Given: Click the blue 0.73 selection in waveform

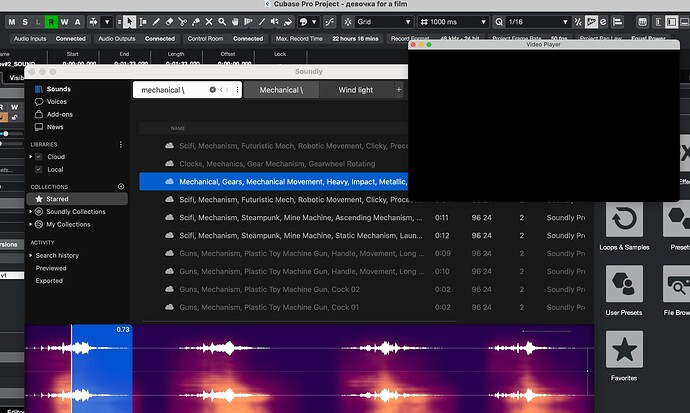Looking at the screenshot, I should [102, 369].
